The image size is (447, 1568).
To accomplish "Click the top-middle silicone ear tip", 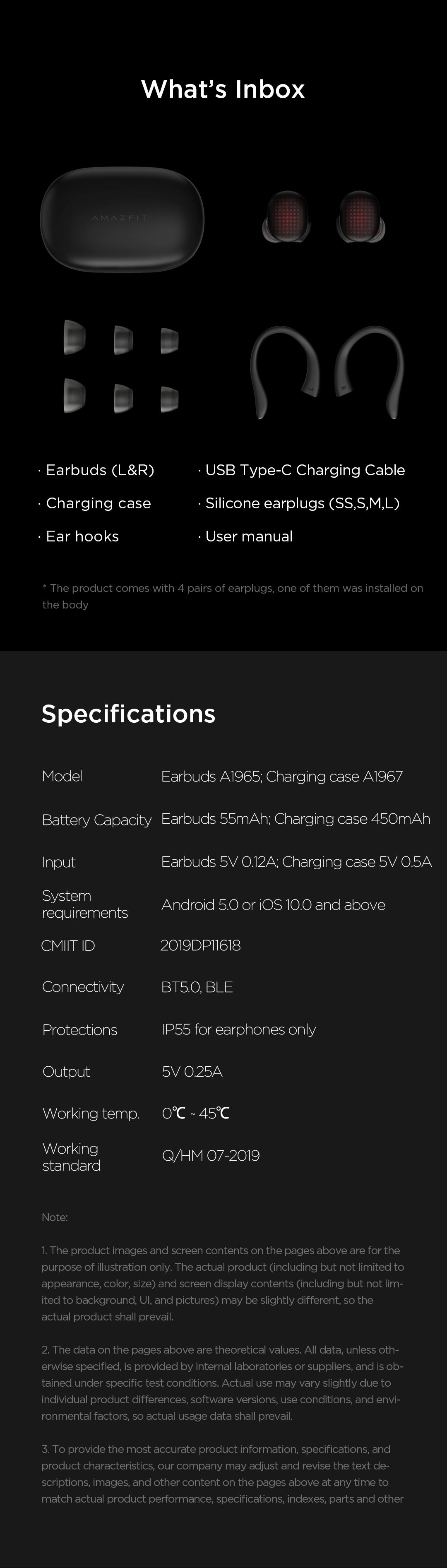I will [x=123, y=339].
